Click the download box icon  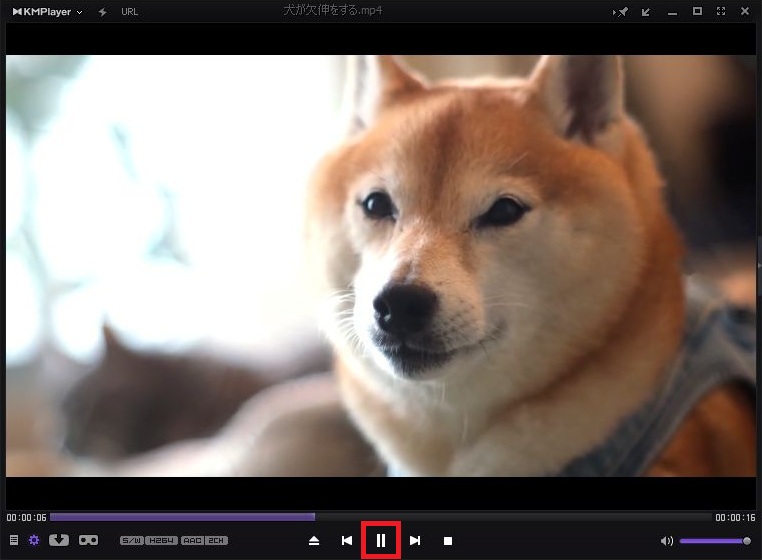[x=59, y=540]
